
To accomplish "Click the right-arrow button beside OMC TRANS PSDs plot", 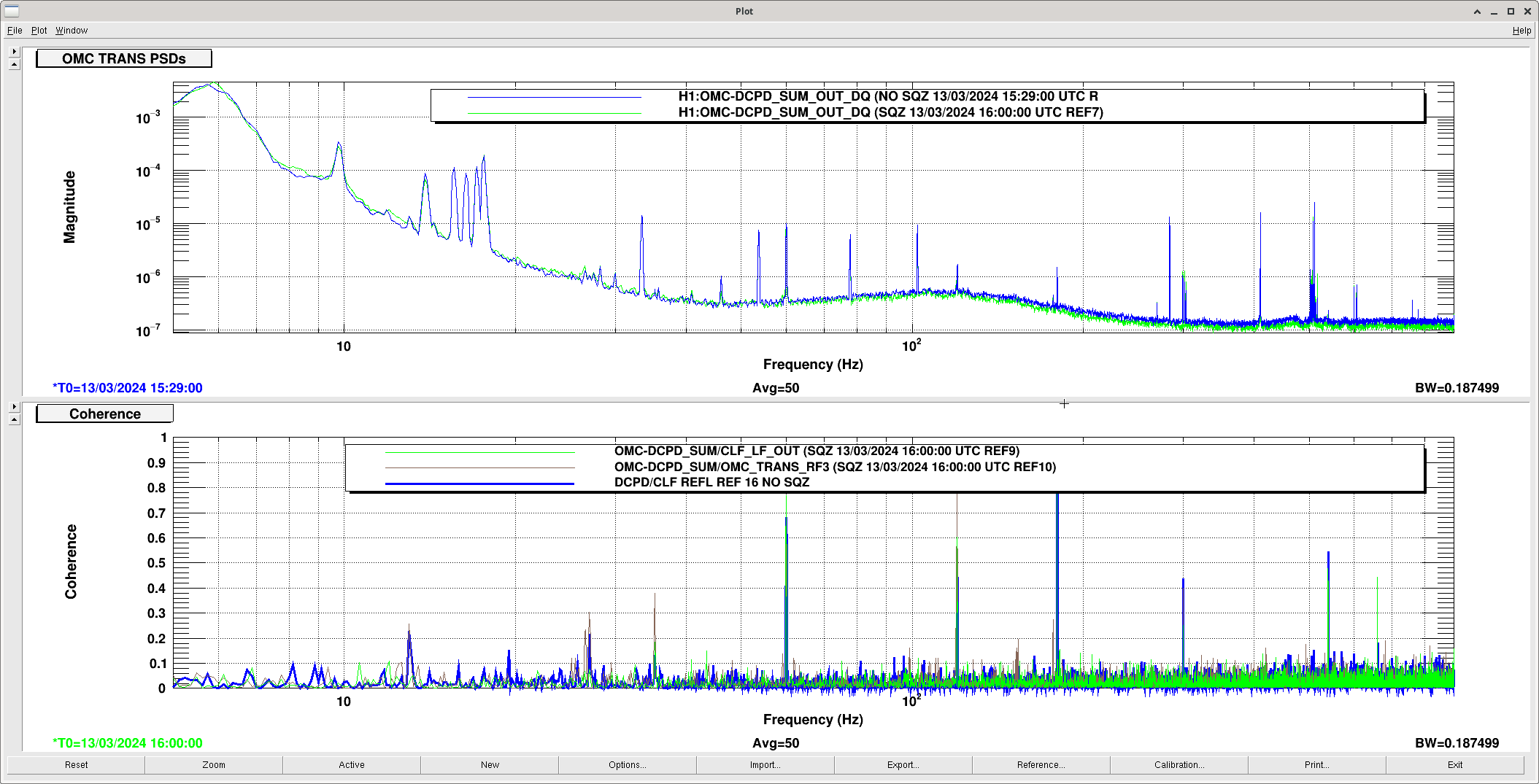I will click(14, 52).
